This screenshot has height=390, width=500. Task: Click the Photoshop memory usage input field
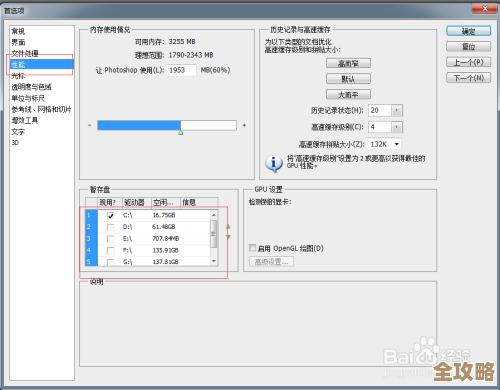pos(181,70)
